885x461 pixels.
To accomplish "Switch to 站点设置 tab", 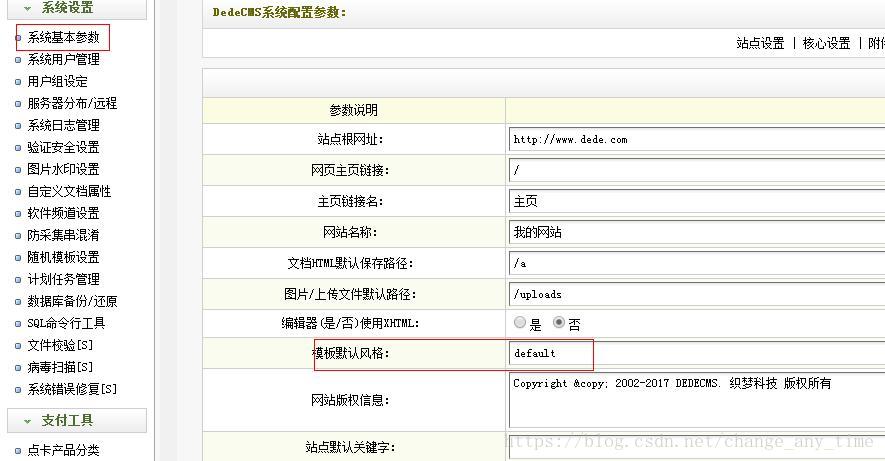I will (760, 43).
